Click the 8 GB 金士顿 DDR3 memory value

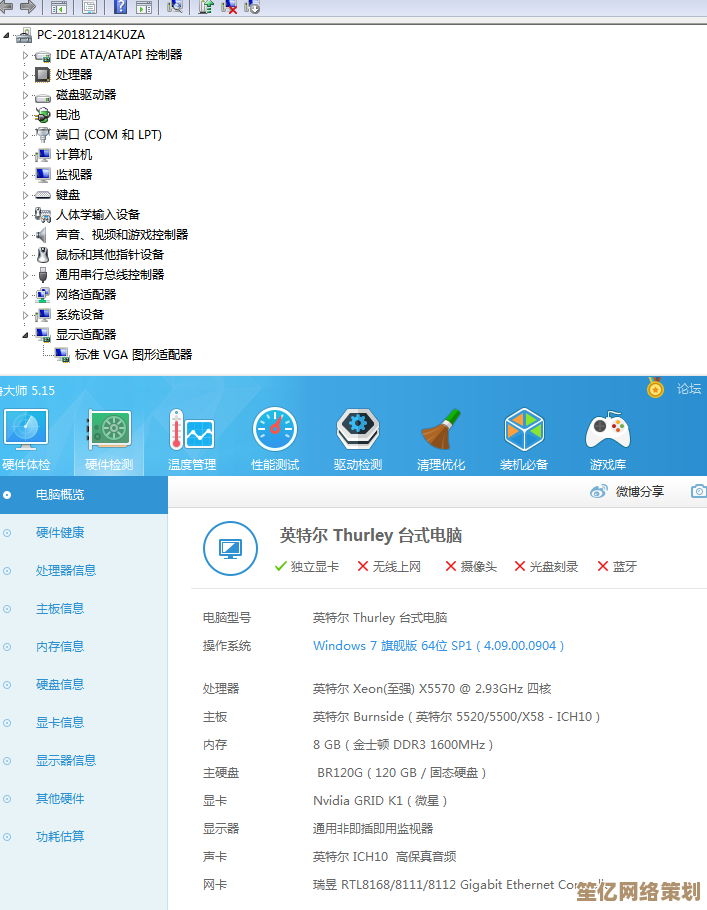403,745
